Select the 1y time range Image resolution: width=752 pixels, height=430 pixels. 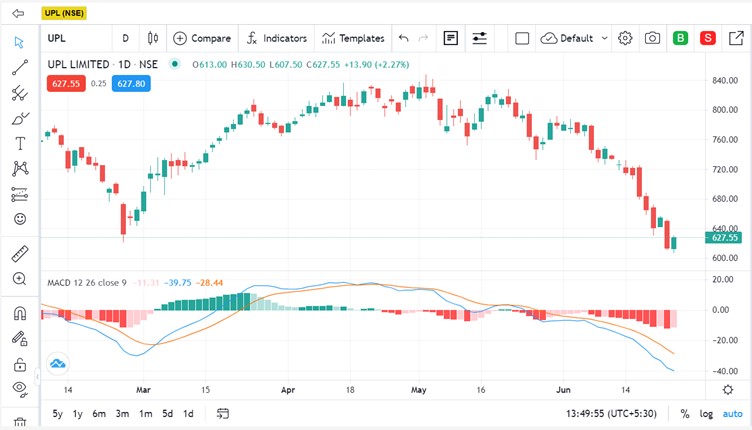[x=78, y=414]
